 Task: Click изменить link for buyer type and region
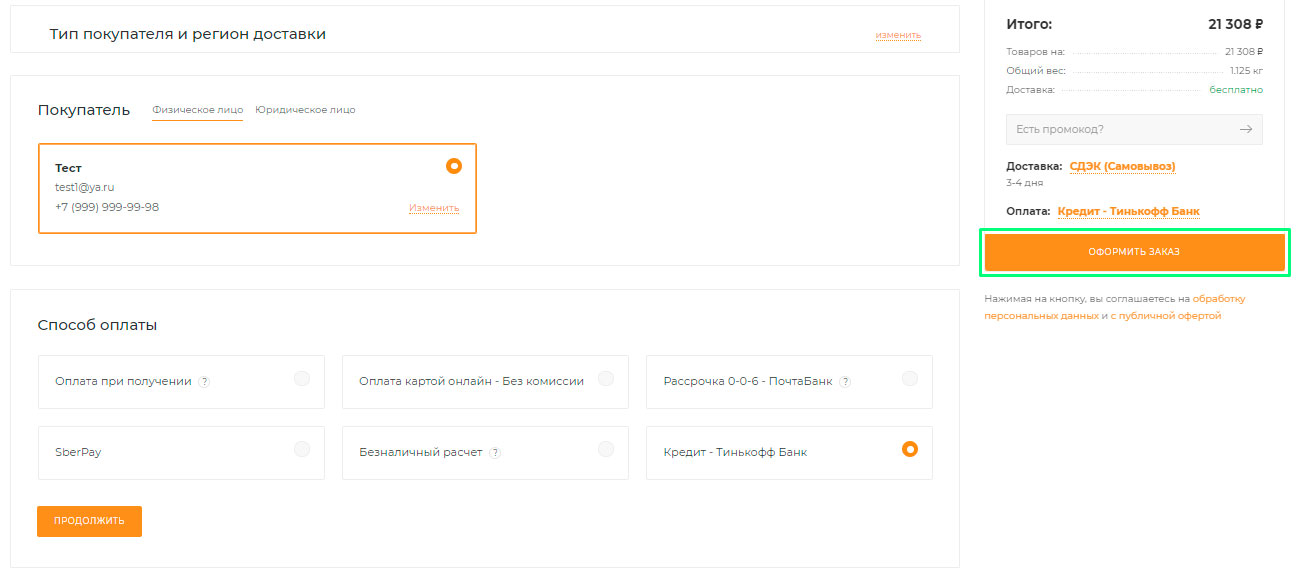(x=897, y=35)
